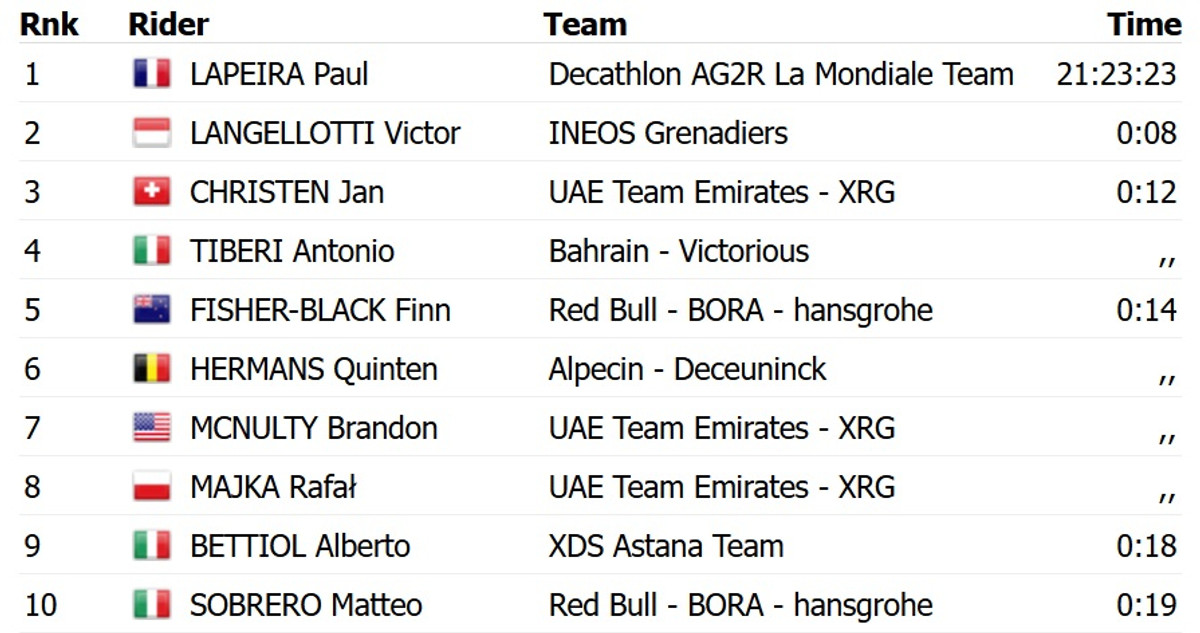The image size is (1200, 633).
Task: Click the Monaco flag beside LANGELLOTTI Victor
Action: coord(151,133)
